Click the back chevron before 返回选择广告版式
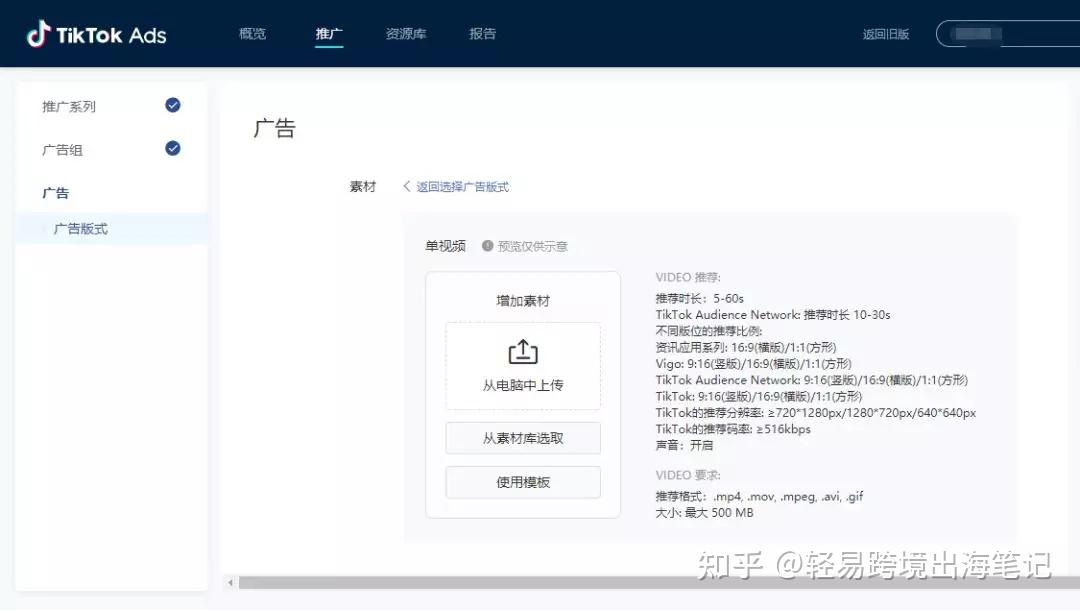The height and width of the screenshot is (610, 1080). [406, 187]
